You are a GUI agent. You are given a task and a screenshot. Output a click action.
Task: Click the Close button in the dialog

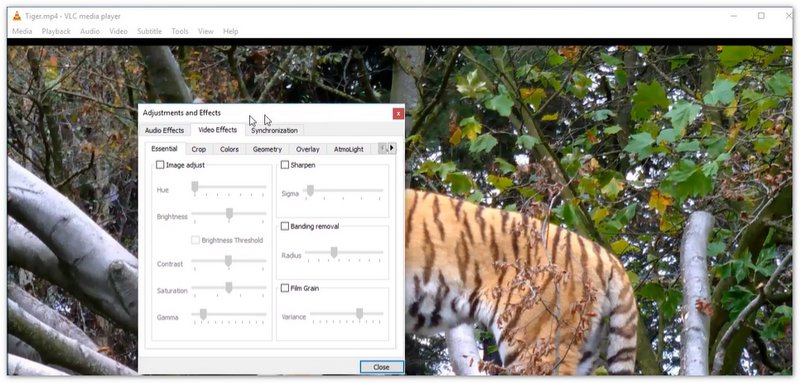[x=382, y=367]
